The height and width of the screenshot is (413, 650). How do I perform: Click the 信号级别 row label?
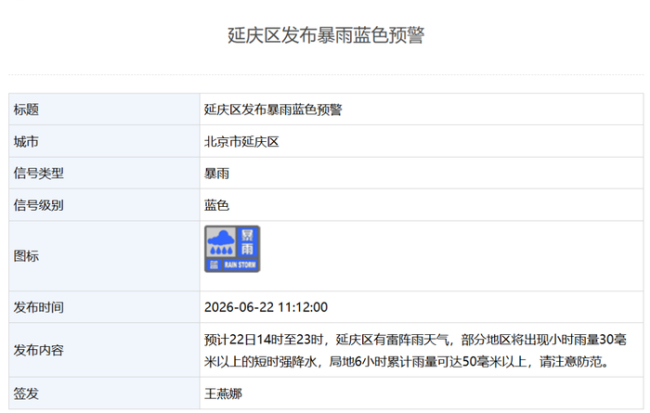(39, 205)
